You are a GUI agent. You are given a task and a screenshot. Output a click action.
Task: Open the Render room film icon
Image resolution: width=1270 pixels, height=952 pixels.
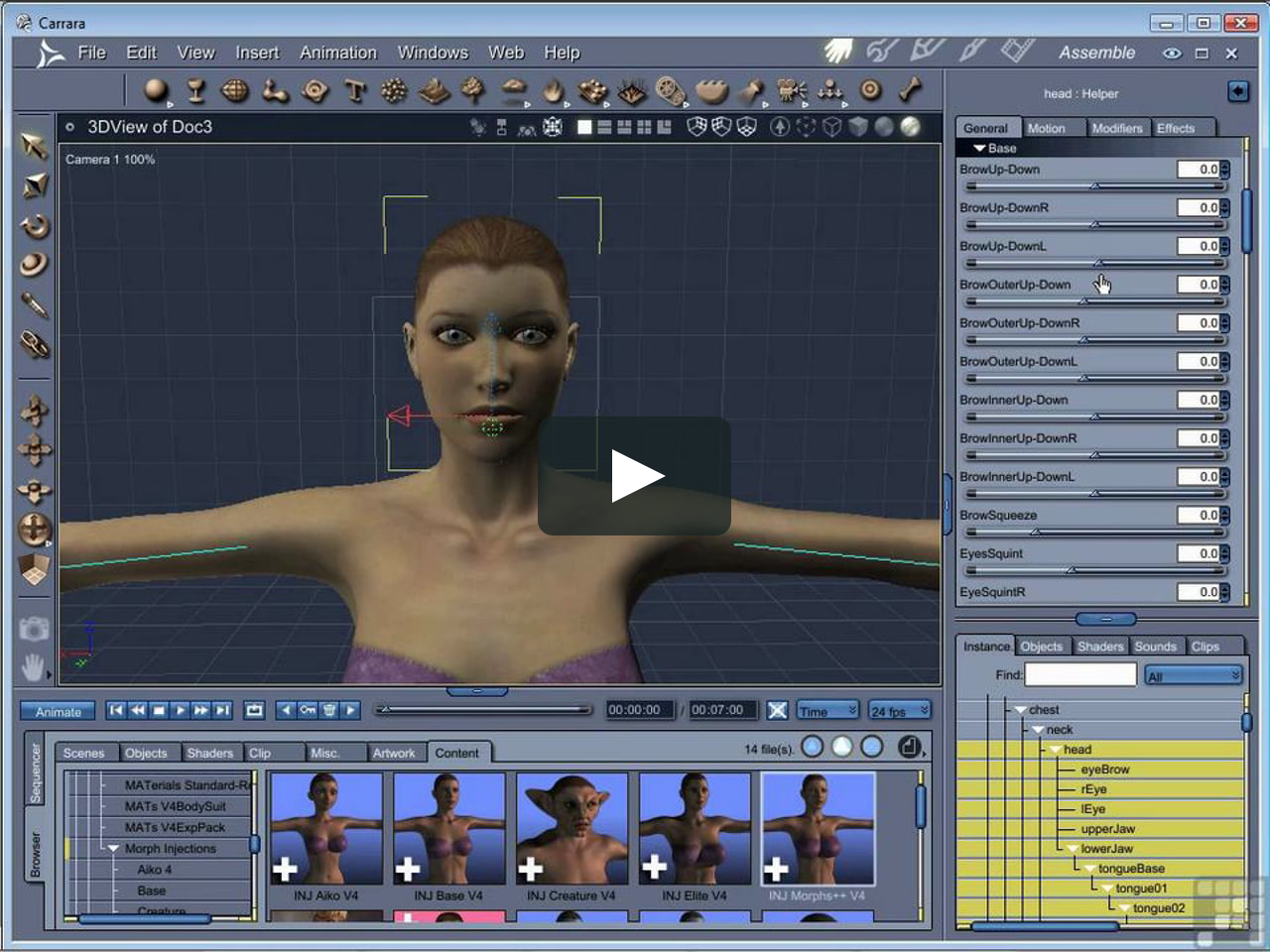point(1017,51)
